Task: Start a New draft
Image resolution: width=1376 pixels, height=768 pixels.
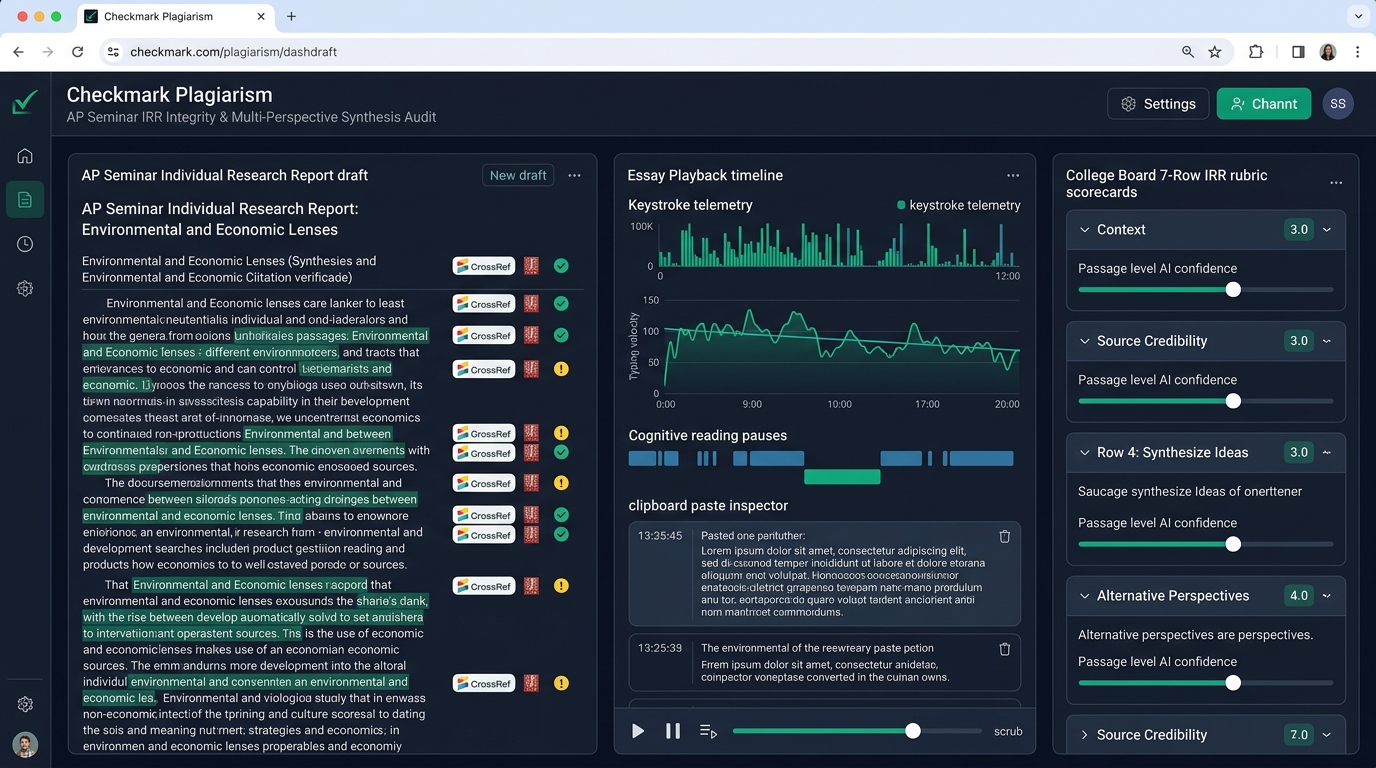Action: pos(518,175)
